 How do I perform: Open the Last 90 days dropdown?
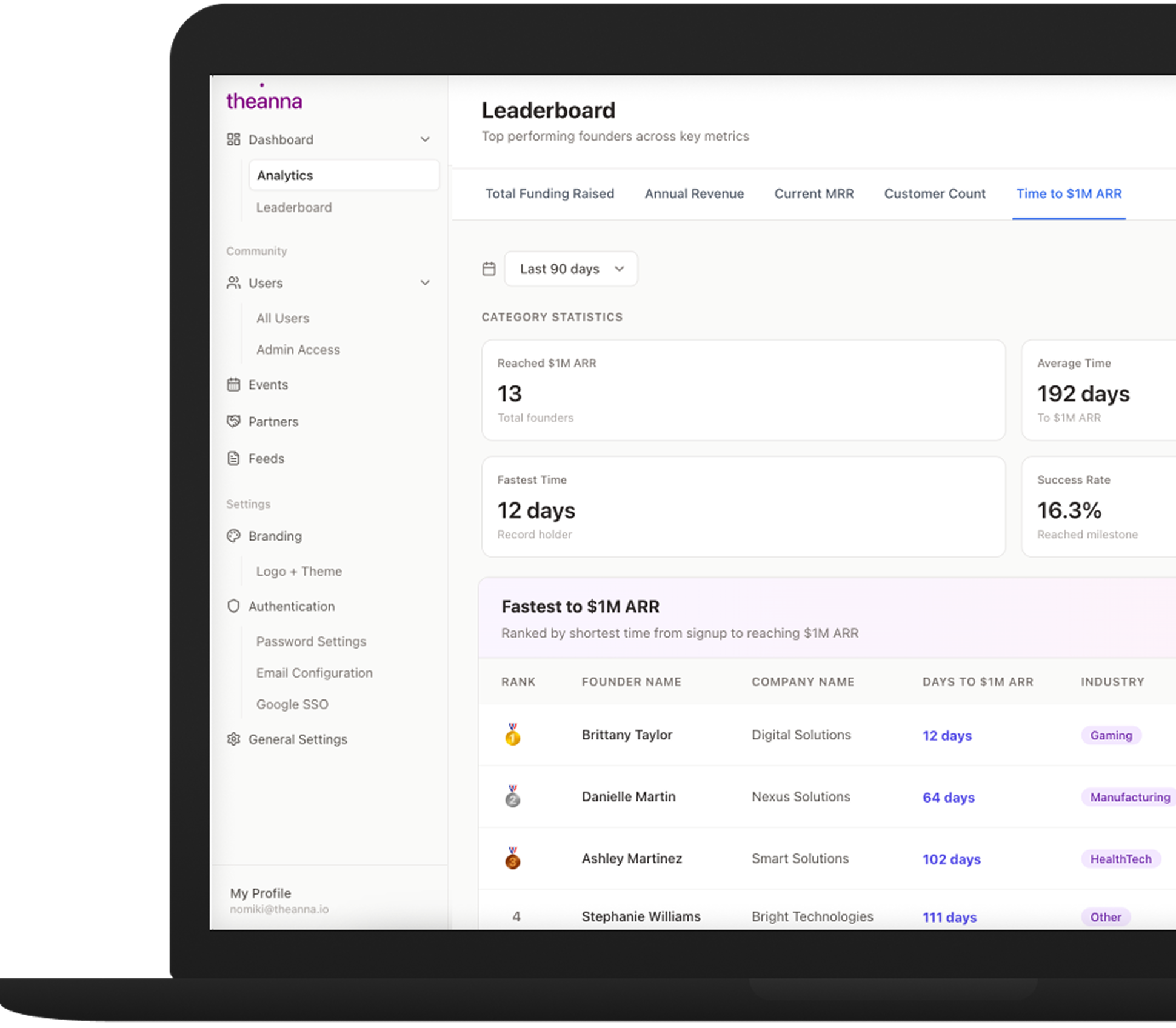click(x=570, y=269)
